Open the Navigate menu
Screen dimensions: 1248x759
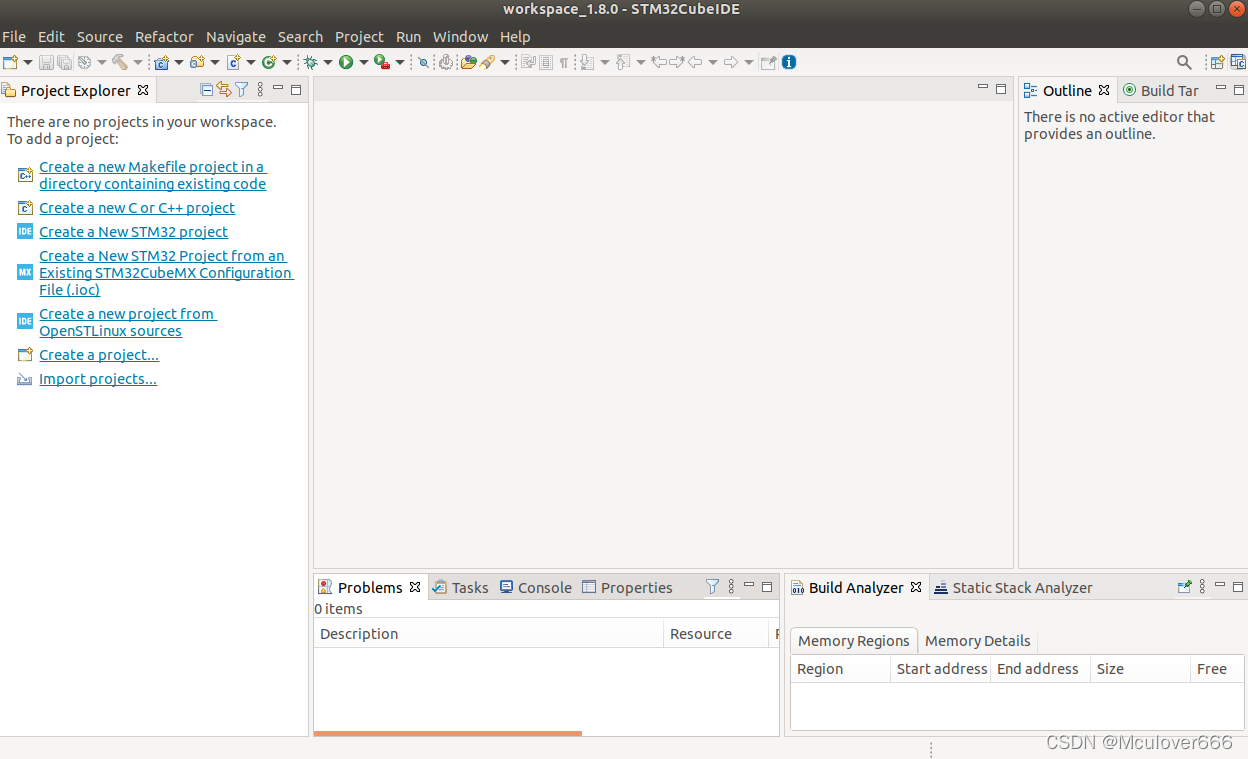tap(236, 37)
